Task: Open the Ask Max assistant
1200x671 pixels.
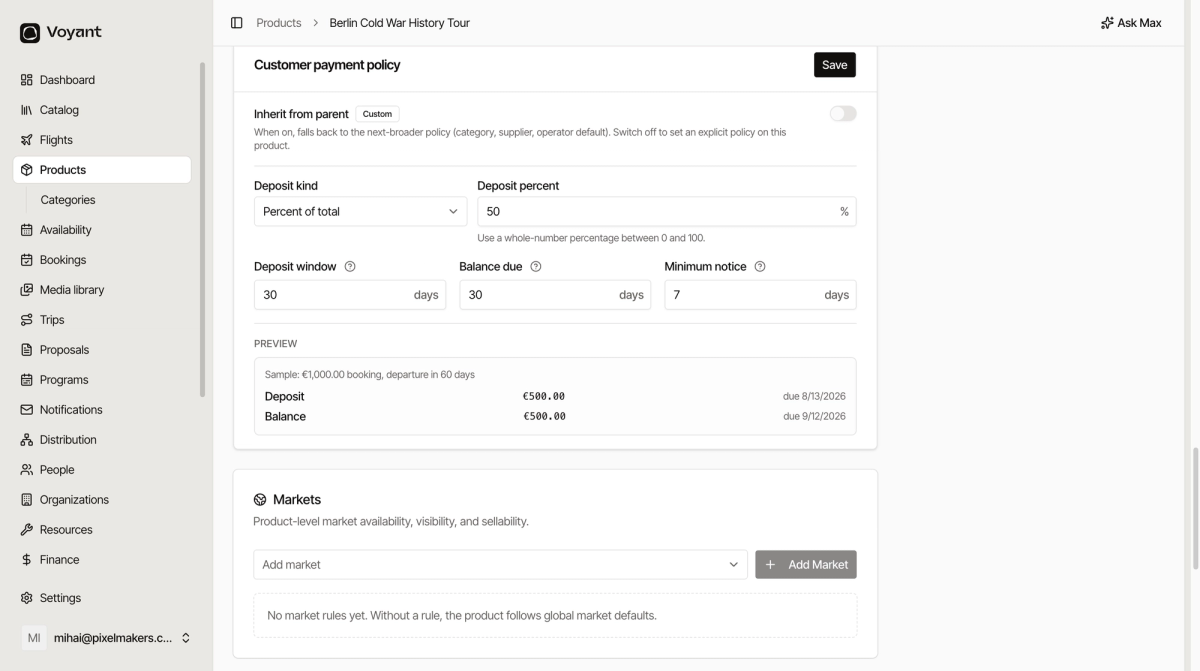Action: [x=1131, y=23]
